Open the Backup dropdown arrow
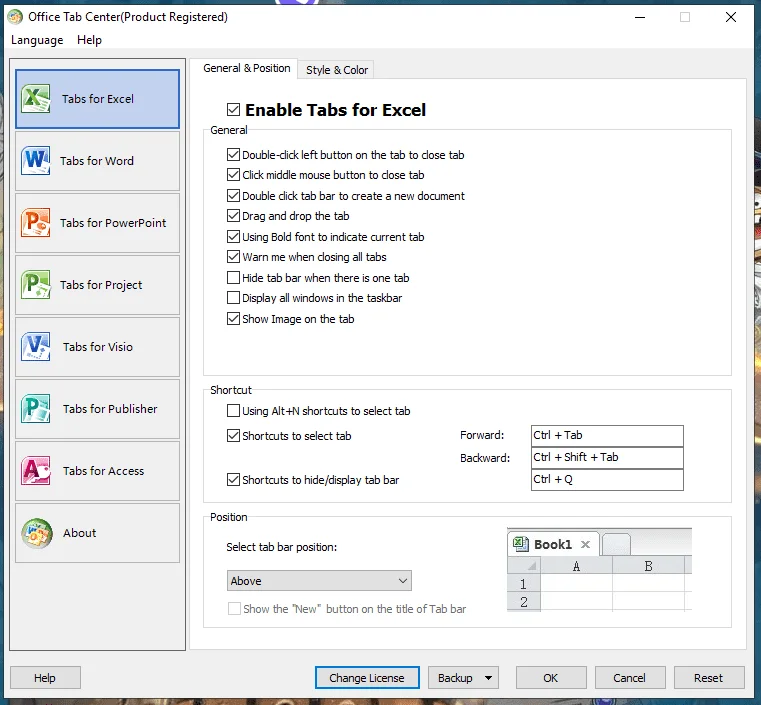The width and height of the screenshot is (761, 705). tap(488, 678)
